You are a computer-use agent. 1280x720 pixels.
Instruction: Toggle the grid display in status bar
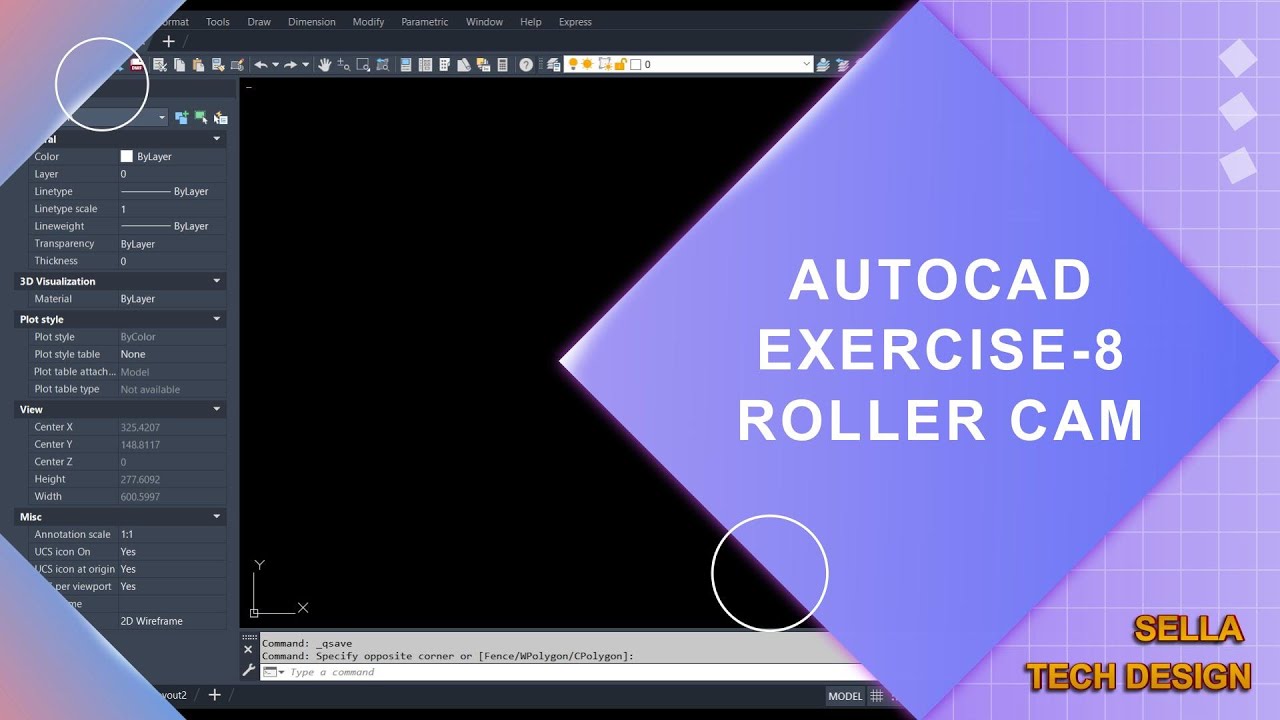click(876, 696)
